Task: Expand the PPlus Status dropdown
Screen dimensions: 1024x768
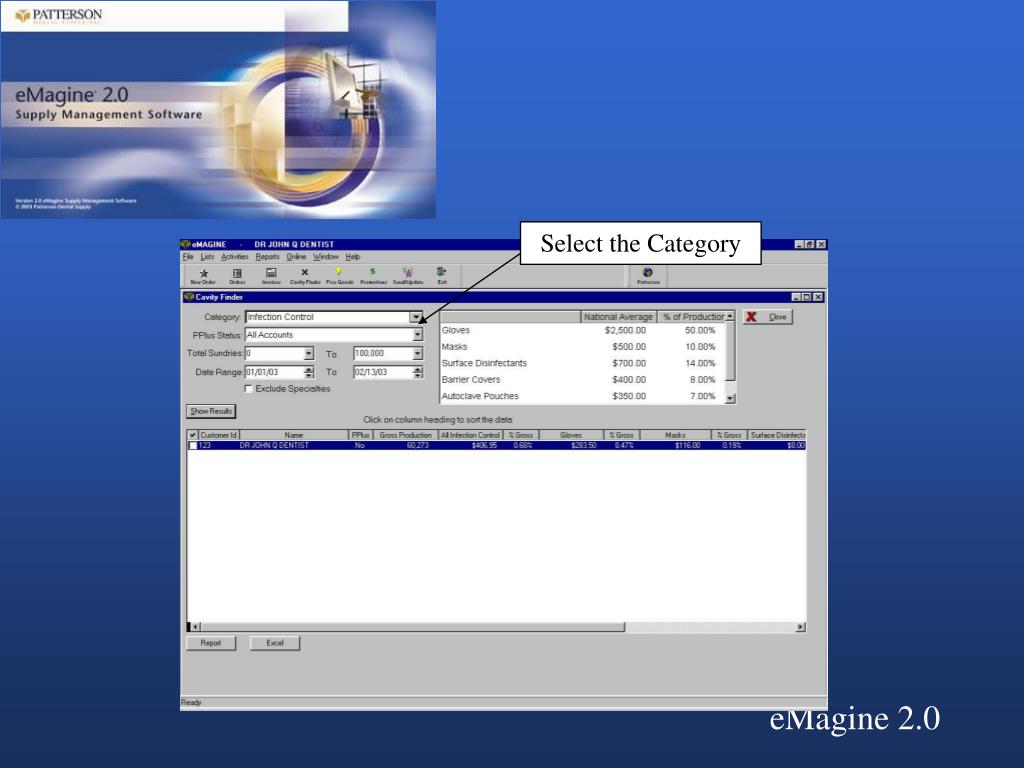Action: [417, 335]
